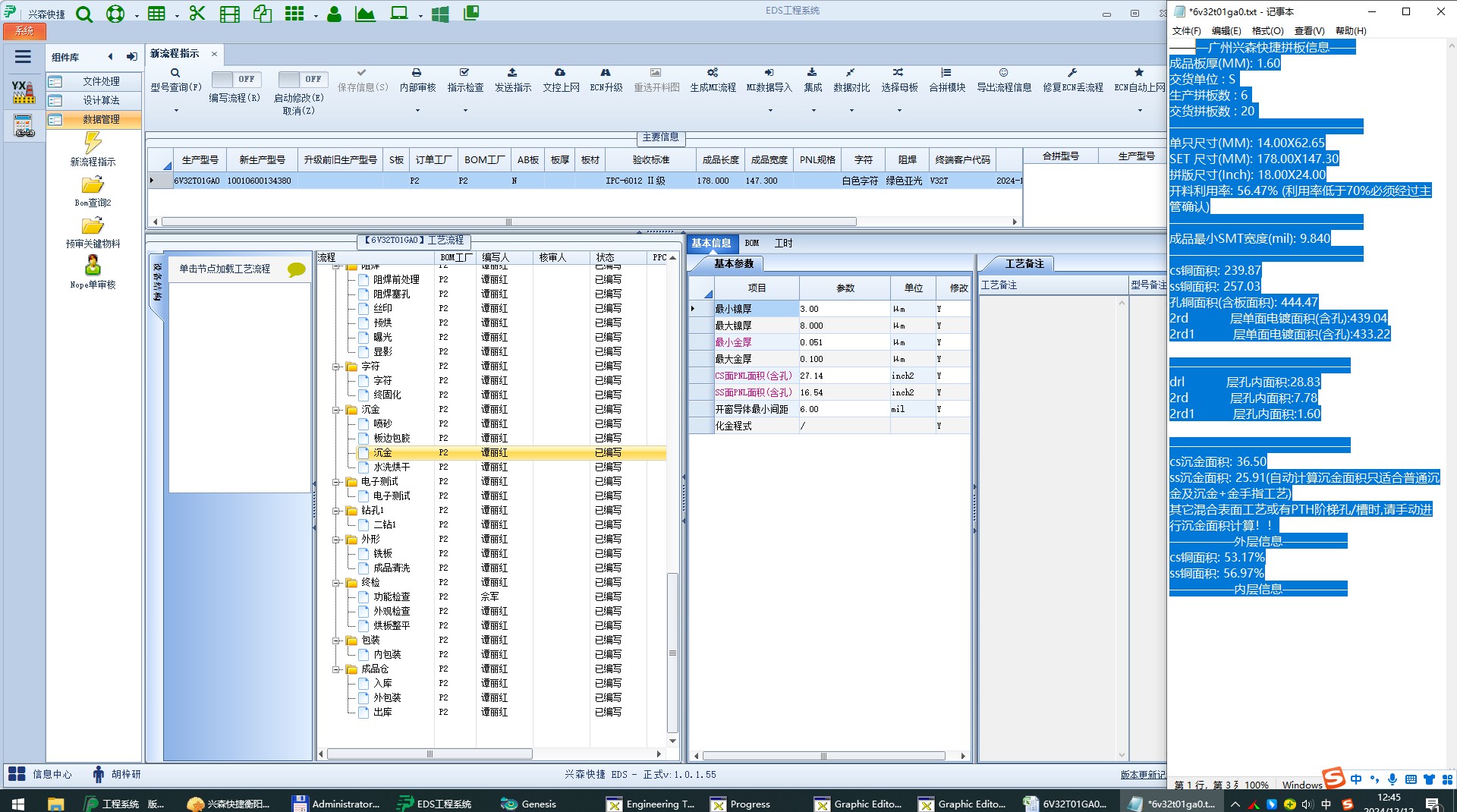Screen dimensions: 1457x812
Task: Open dropdown arrow under MI数据导入
Action: tap(770, 111)
